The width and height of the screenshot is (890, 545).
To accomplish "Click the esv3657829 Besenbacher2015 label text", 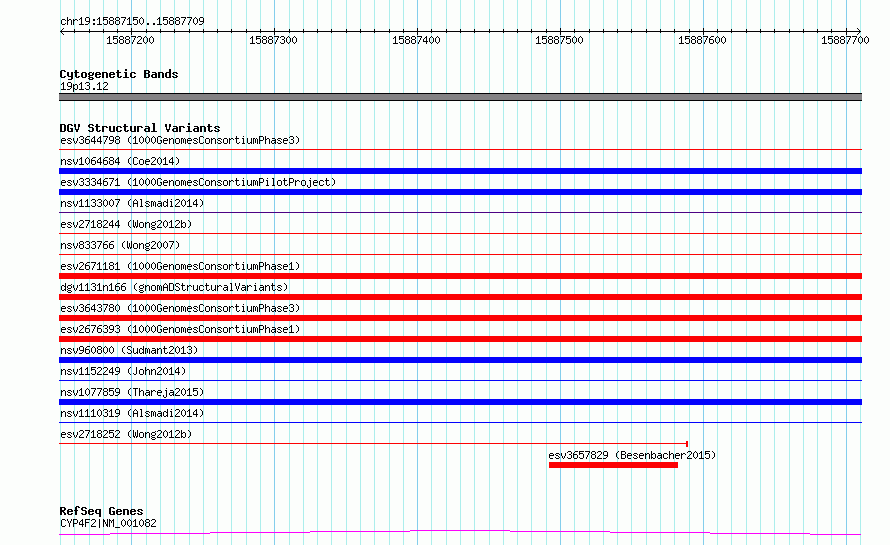I will [632, 455].
